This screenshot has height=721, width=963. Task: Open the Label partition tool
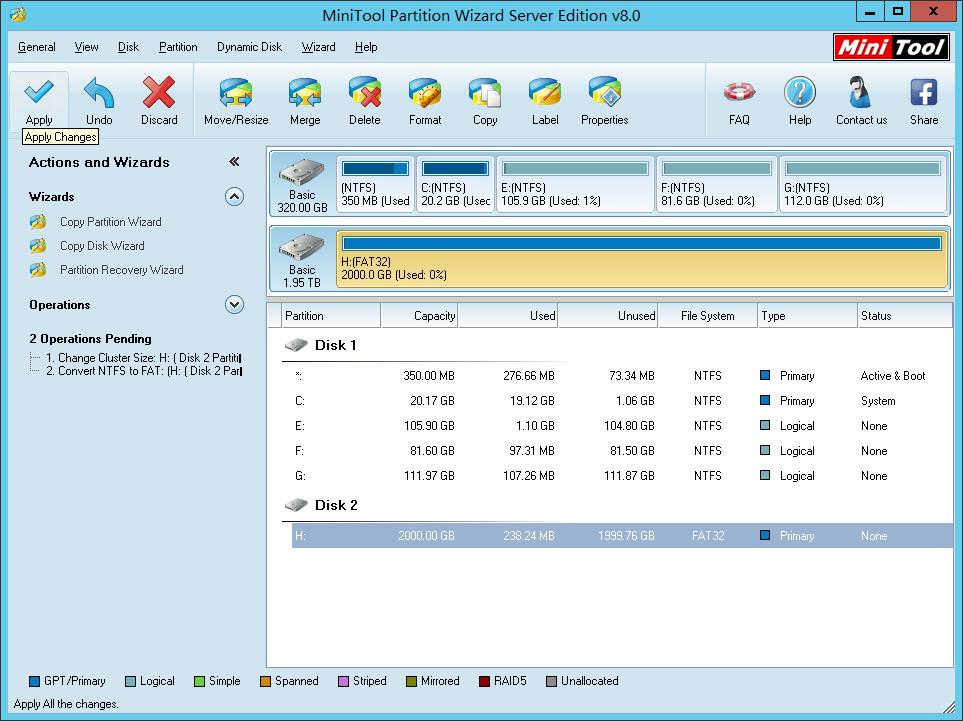(545, 101)
